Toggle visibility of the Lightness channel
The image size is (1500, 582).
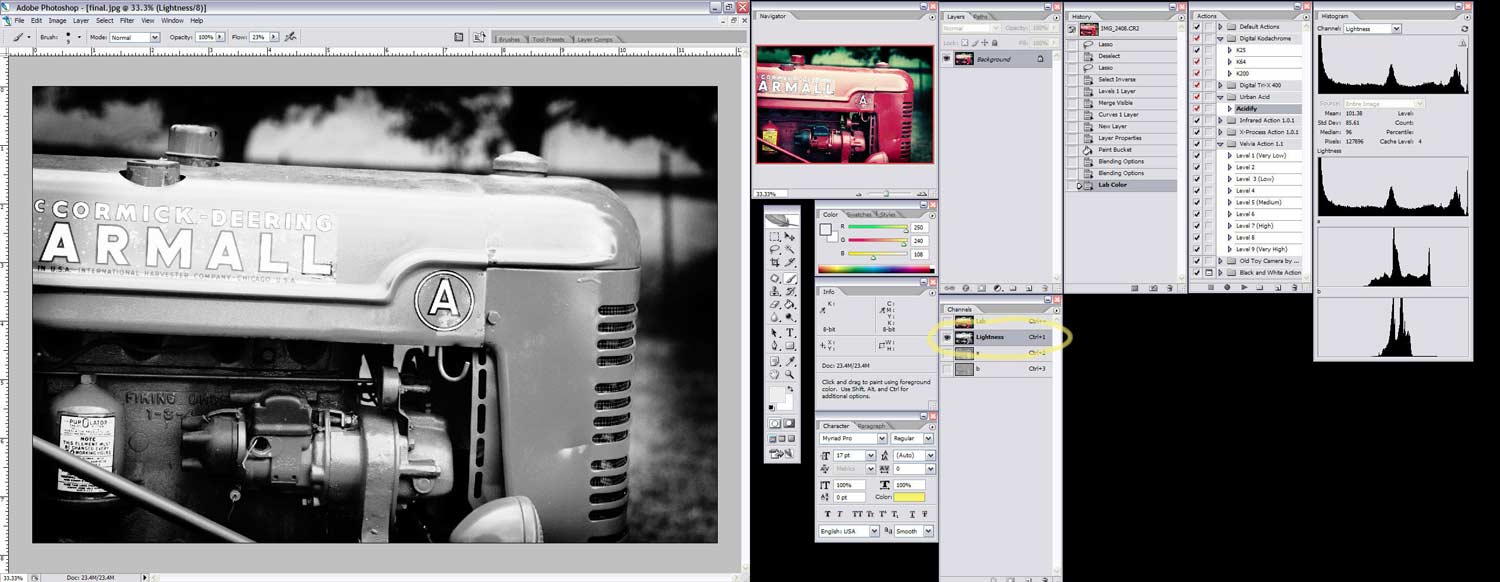point(947,338)
